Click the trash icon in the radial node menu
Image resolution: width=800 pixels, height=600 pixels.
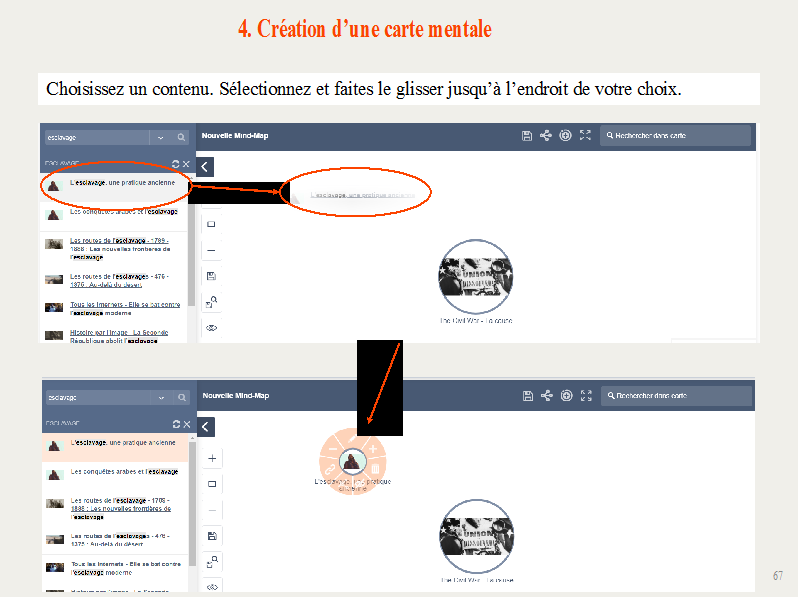pos(375,468)
